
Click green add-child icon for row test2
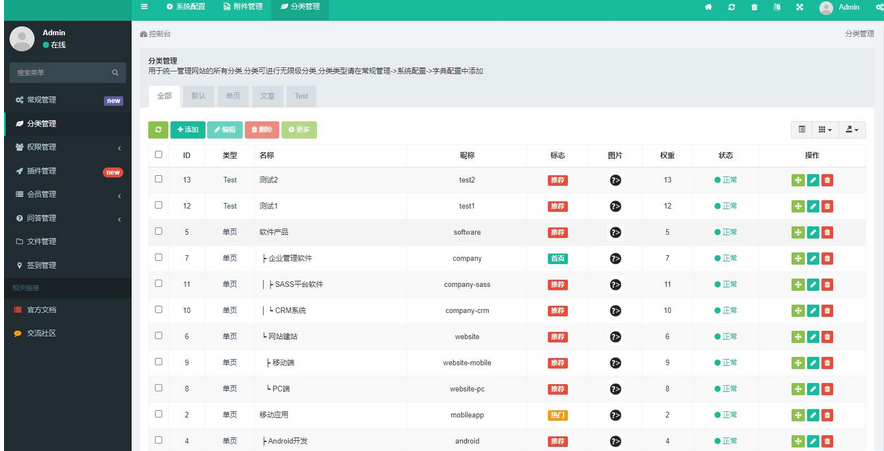[798, 180]
